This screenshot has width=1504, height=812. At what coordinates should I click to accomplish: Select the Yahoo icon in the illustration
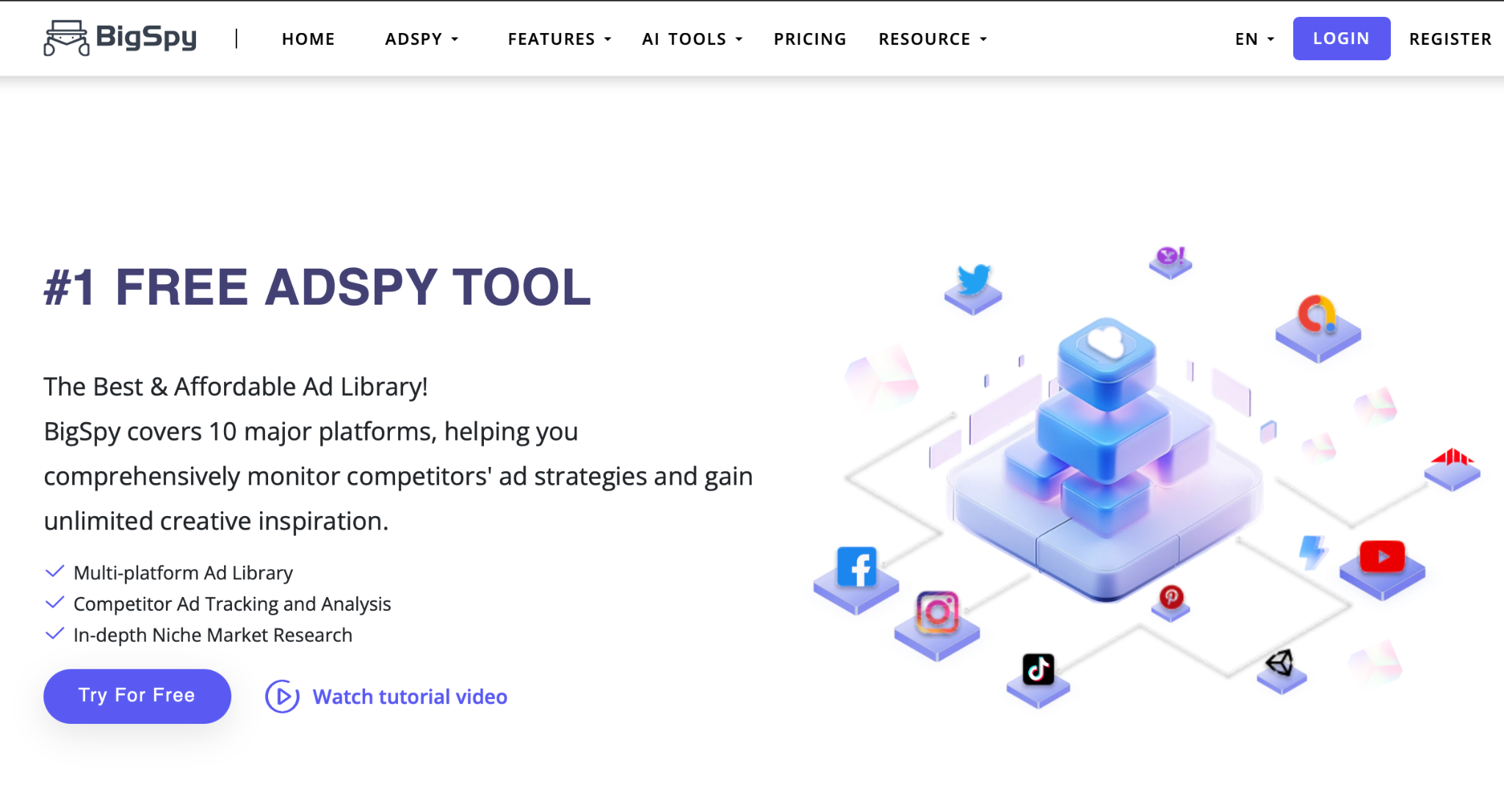click(x=1169, y=256)
